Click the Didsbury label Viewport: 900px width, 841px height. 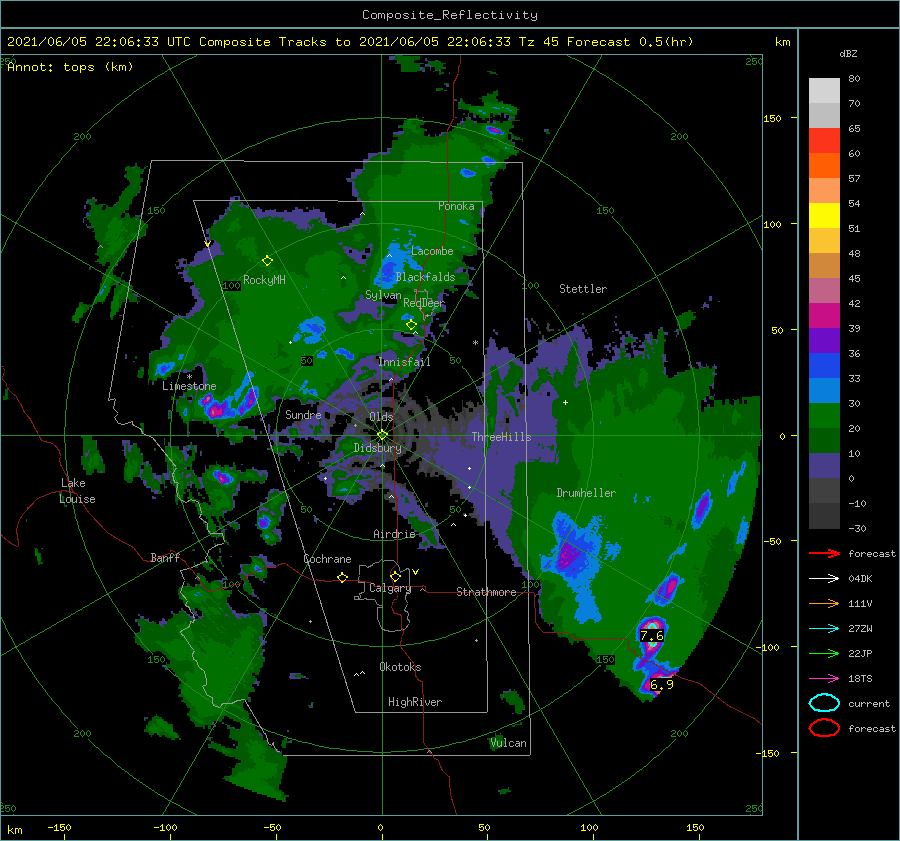coord(377,448)
